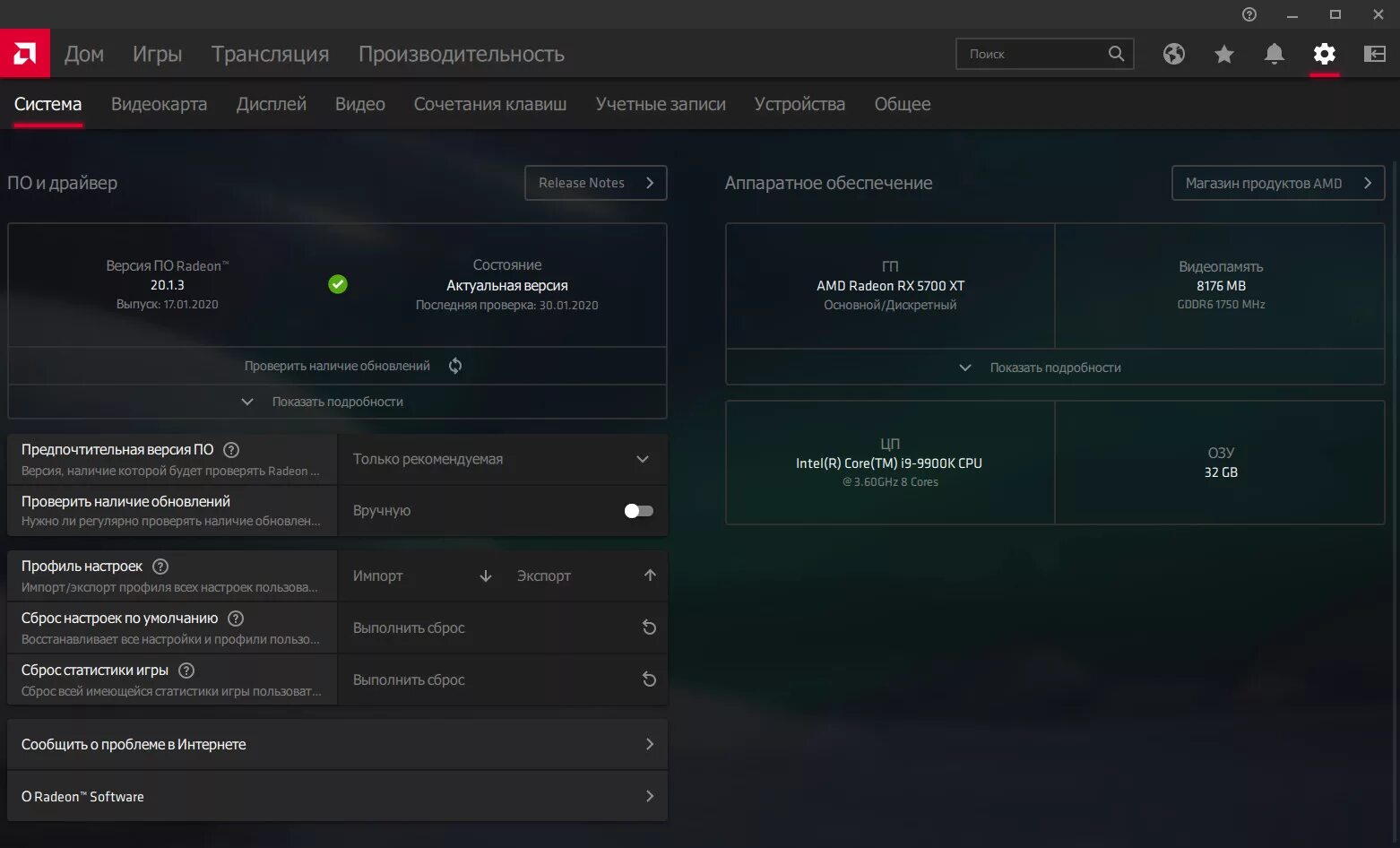The height and width of the screenshot is (848, 1400).
Task: Open notifications bell icon
Action: [x=1275, y=54]
